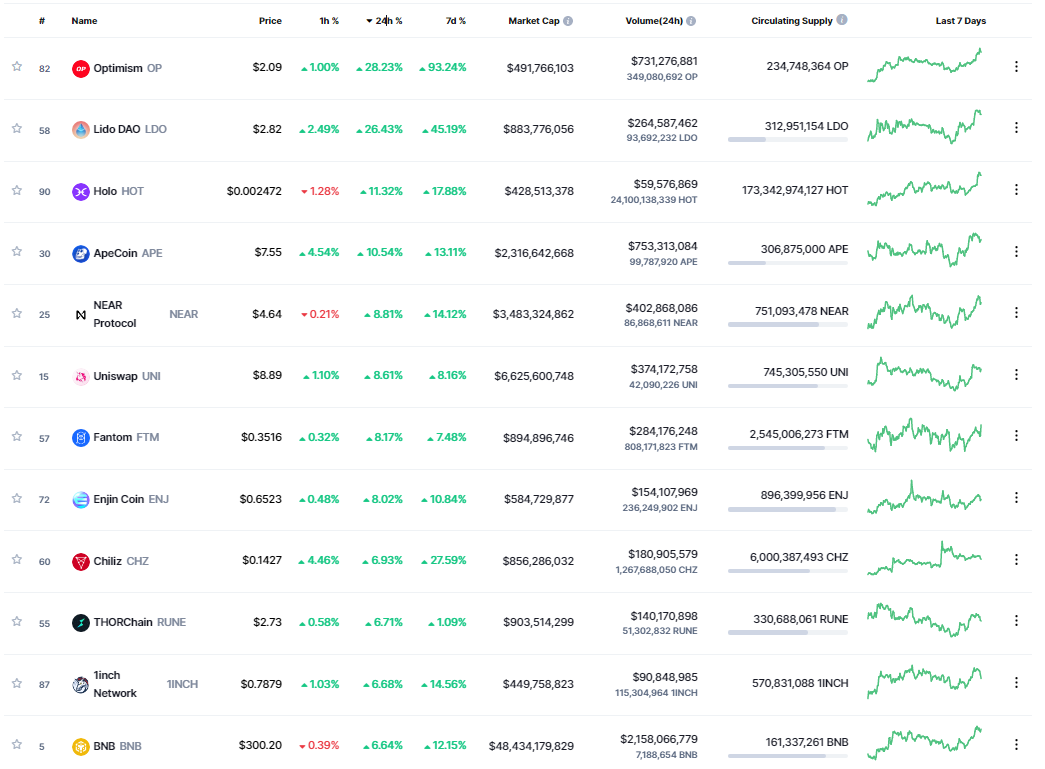
Task: Star Enjin Coin to add to watchlist
Action: coord(17,498)
